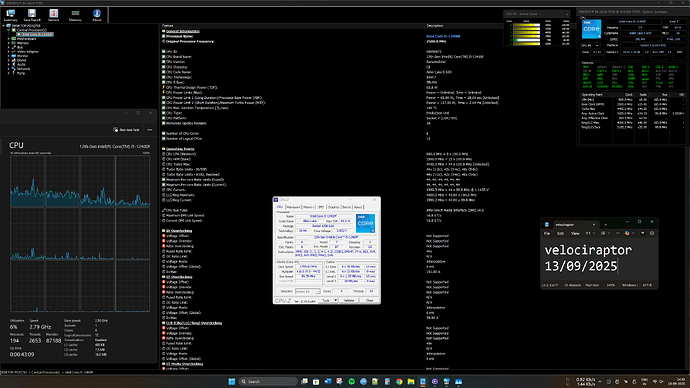Open Google Chrome from the taskbar
The image size is (690, 388).
point(399,381)
